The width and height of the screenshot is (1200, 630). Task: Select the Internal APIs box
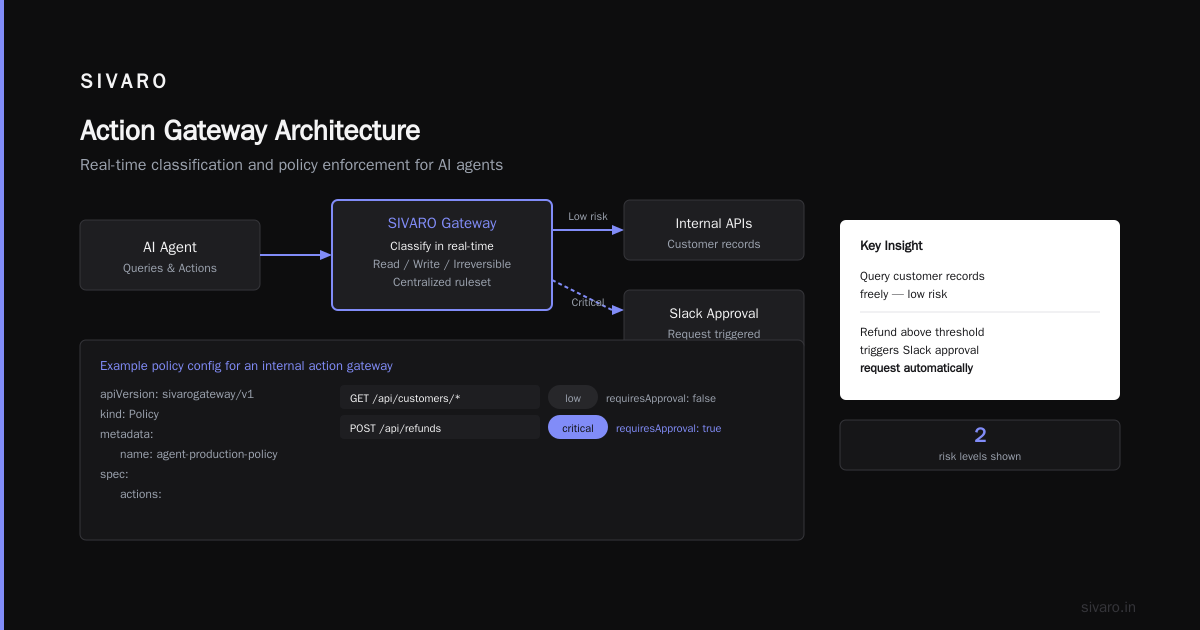(x=714, y=230)
